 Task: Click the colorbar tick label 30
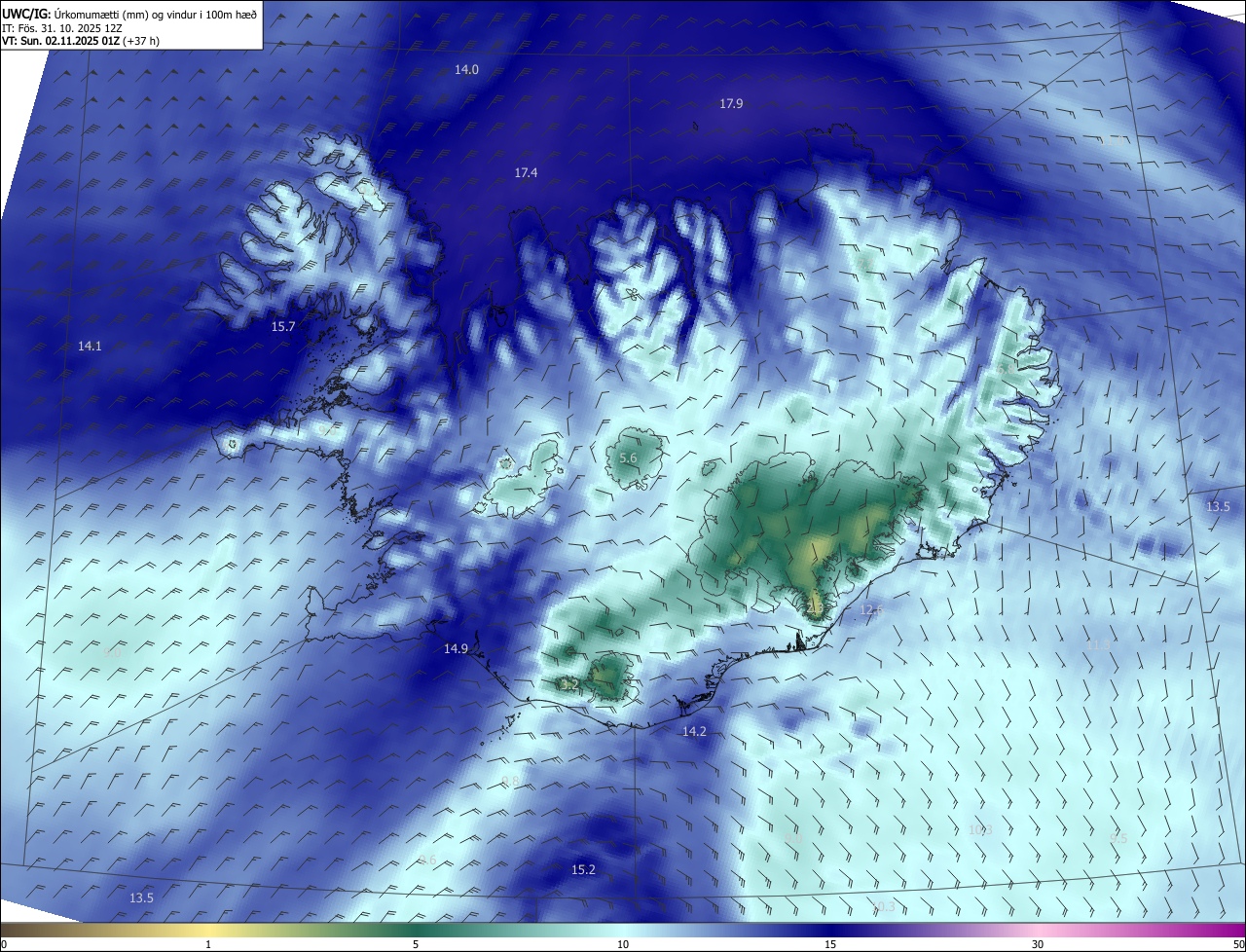click(1038, 944)
